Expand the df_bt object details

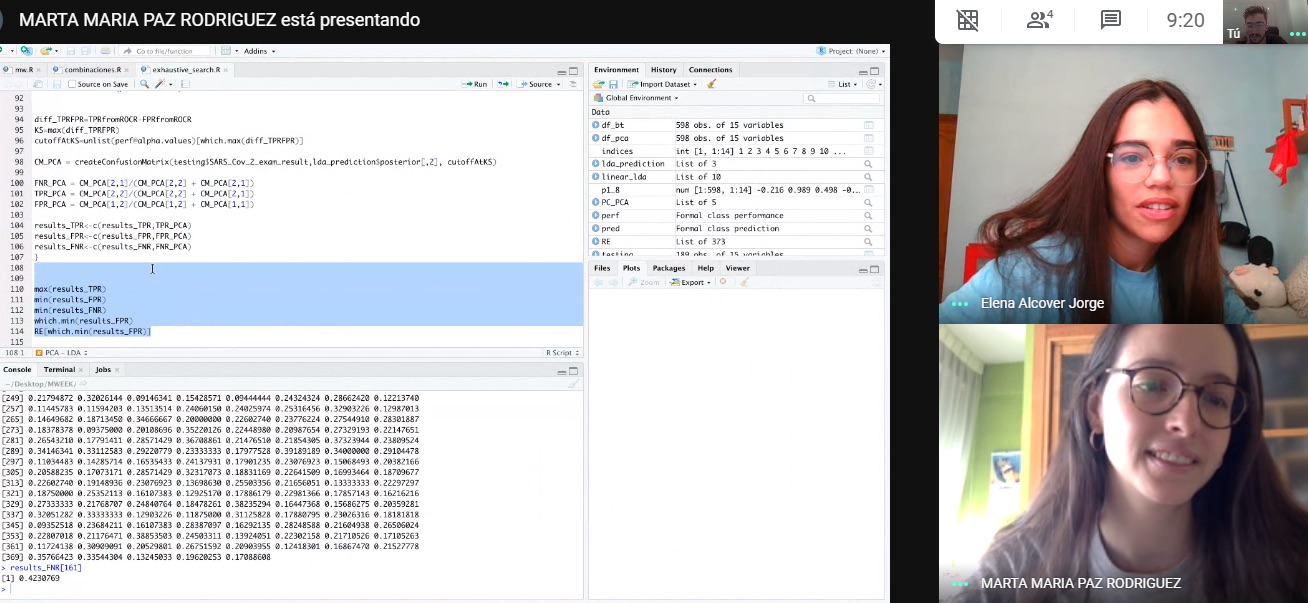point(596,125)
